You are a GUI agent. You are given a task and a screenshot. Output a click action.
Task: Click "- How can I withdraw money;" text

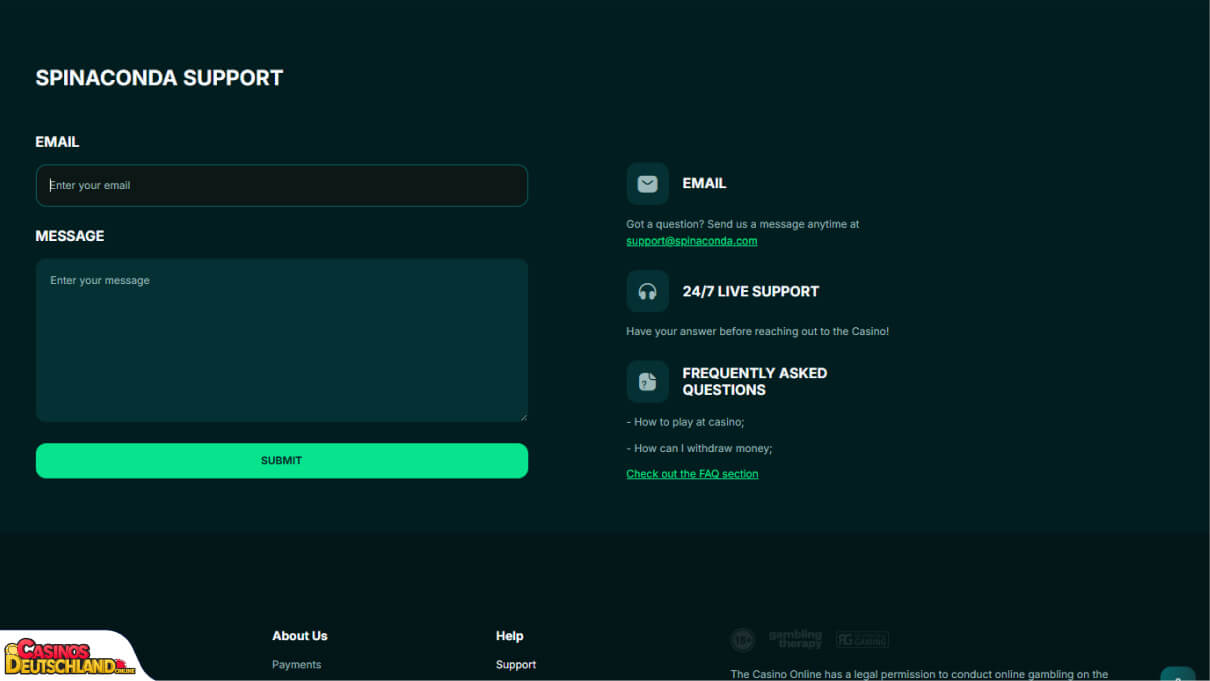coord(699,448)
